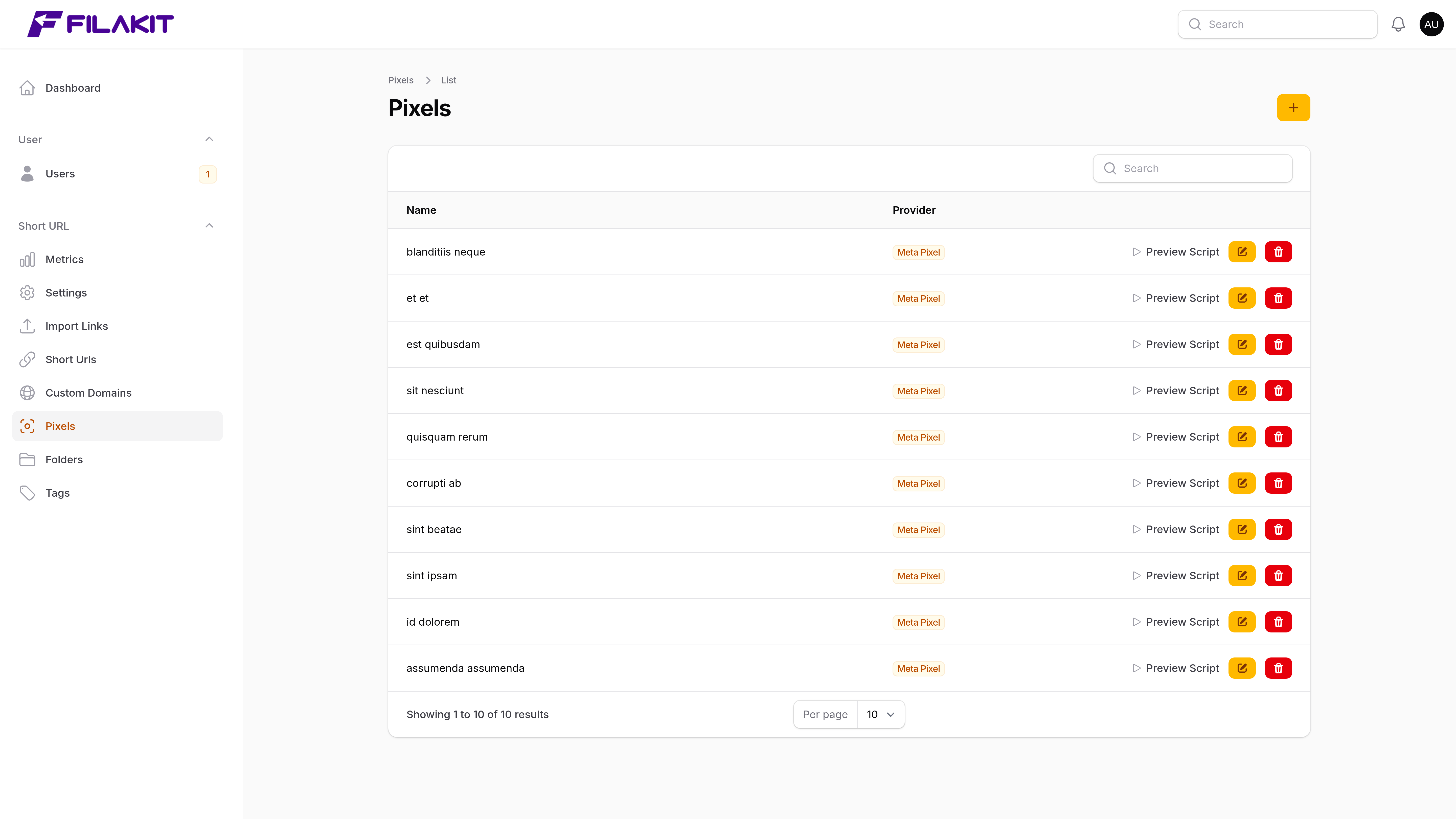Open Short Urls in the sidebar

point(118,360)
